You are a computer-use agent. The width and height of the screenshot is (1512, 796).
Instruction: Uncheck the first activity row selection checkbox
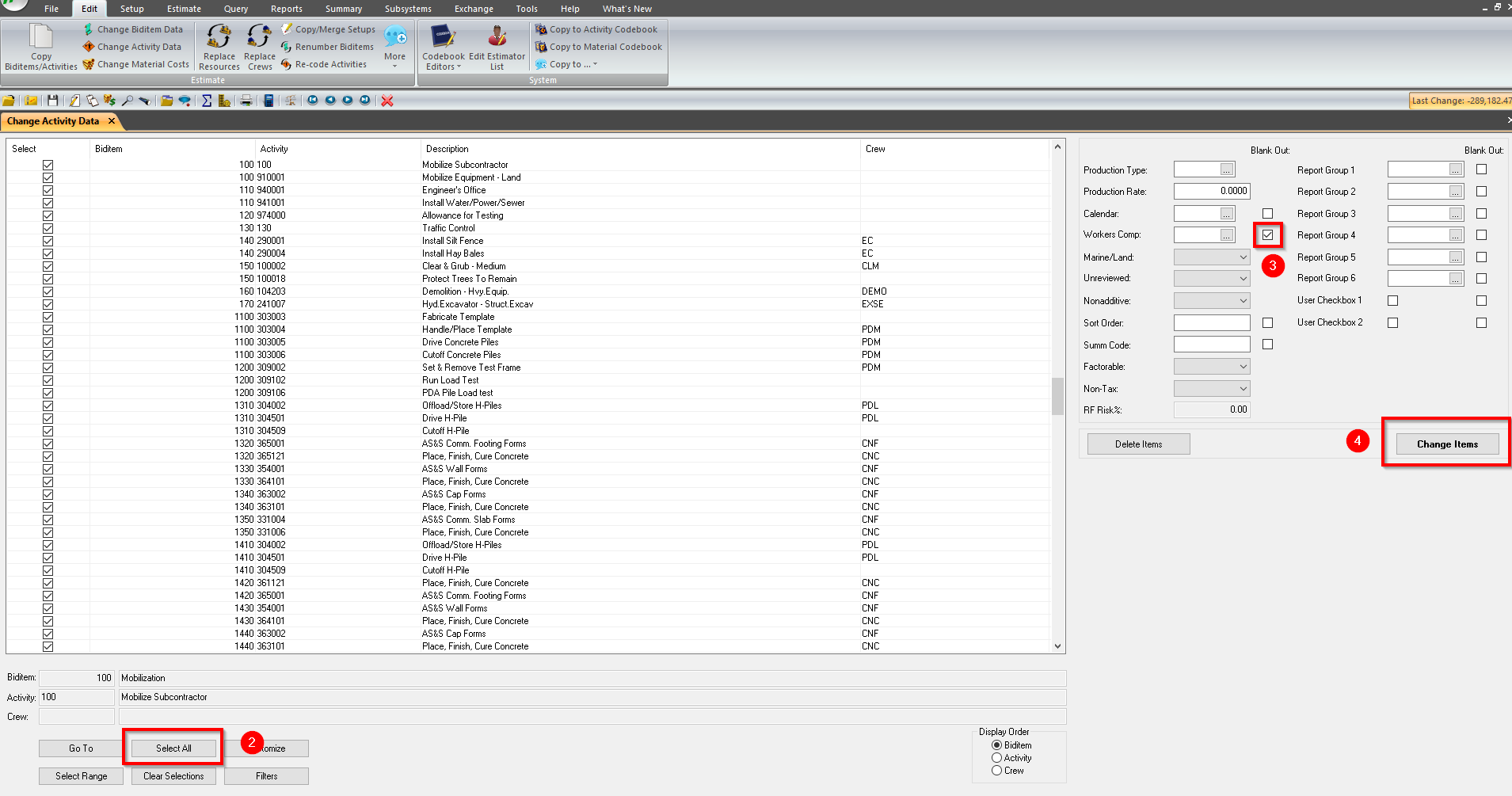click(x=48, y=165)
